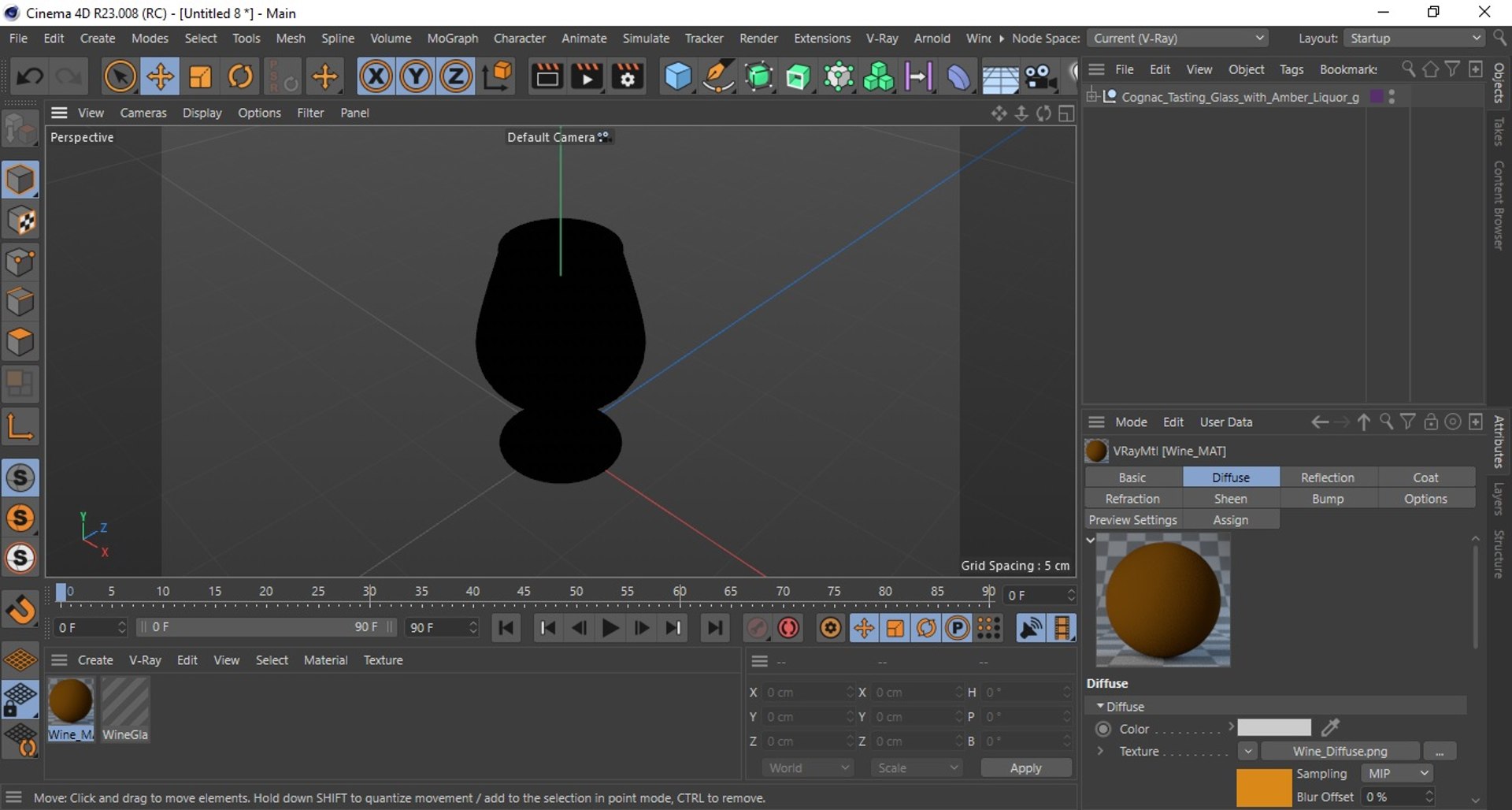Enable Polygons mode in left sidebar

pos(20,343)
